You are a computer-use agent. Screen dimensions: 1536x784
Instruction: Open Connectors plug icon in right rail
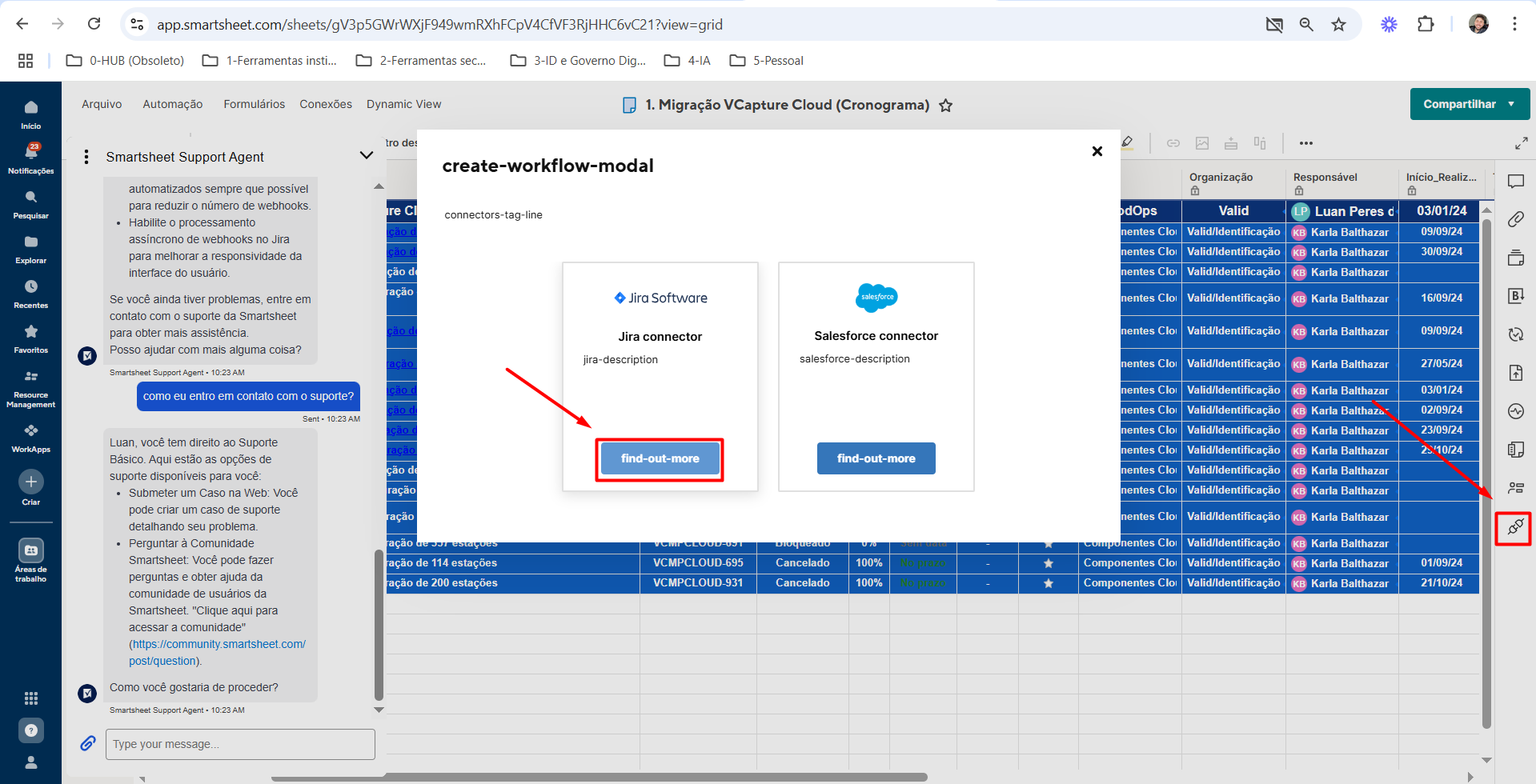tap(1515, 527)
